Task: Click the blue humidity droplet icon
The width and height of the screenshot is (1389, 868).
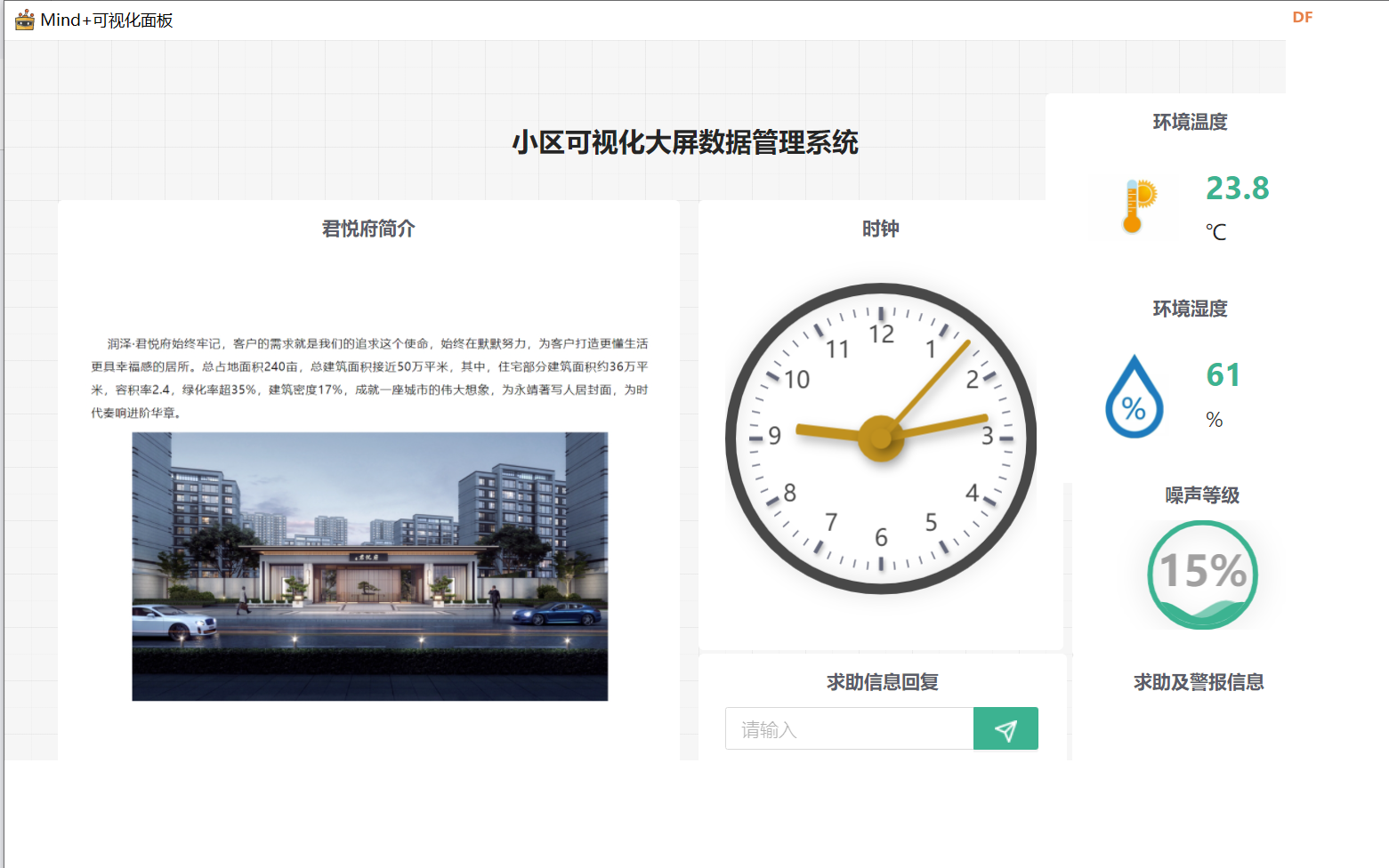Action: [1134, 397]
